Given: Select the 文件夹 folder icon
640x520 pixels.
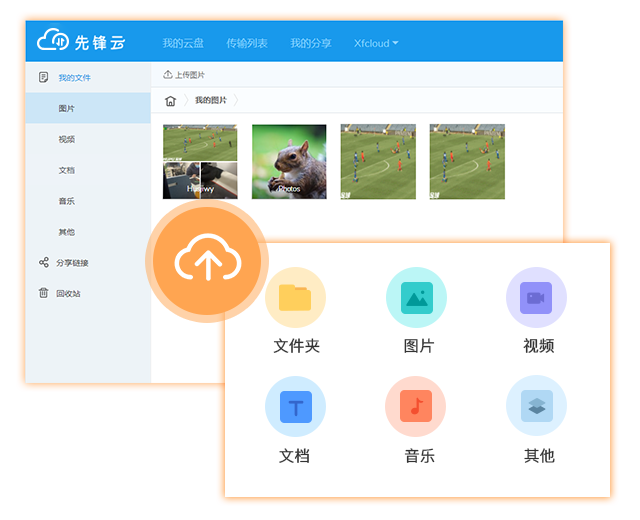Looking at the screenshot, I should 295,298.
